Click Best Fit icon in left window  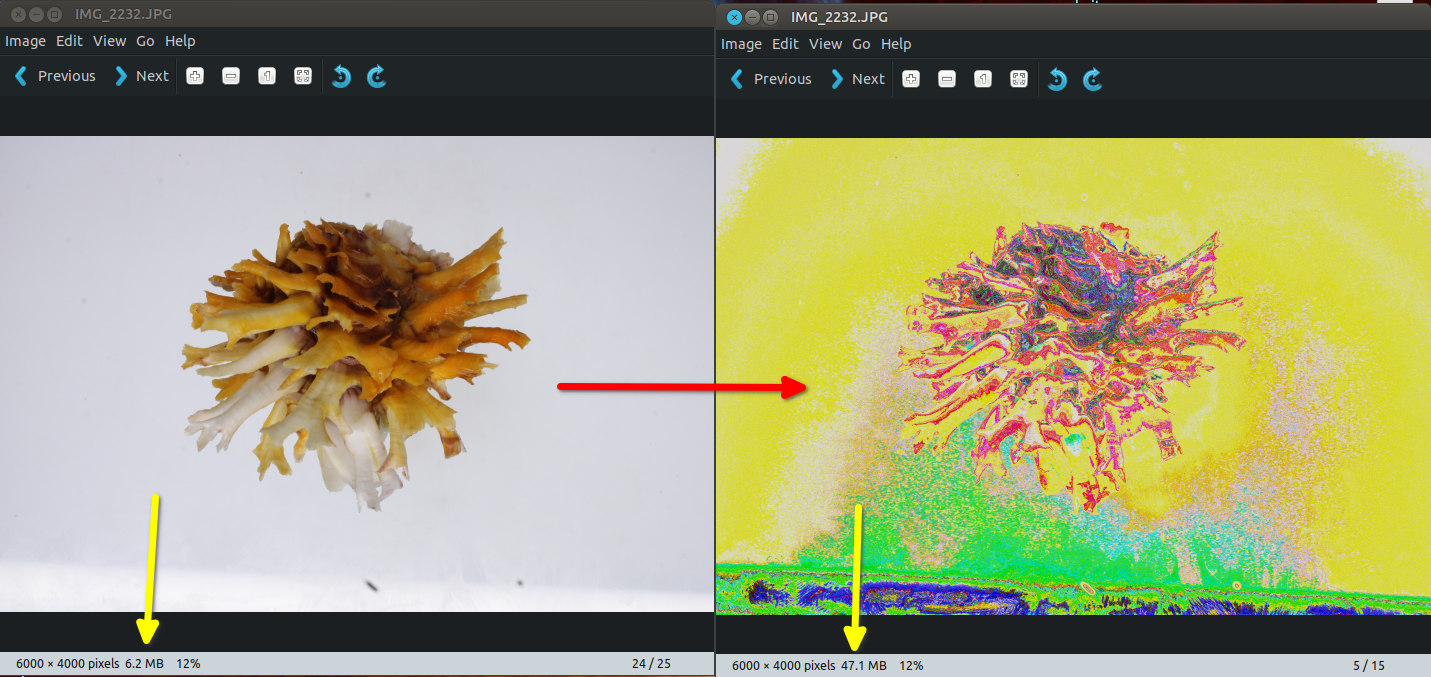pos(303,76)
